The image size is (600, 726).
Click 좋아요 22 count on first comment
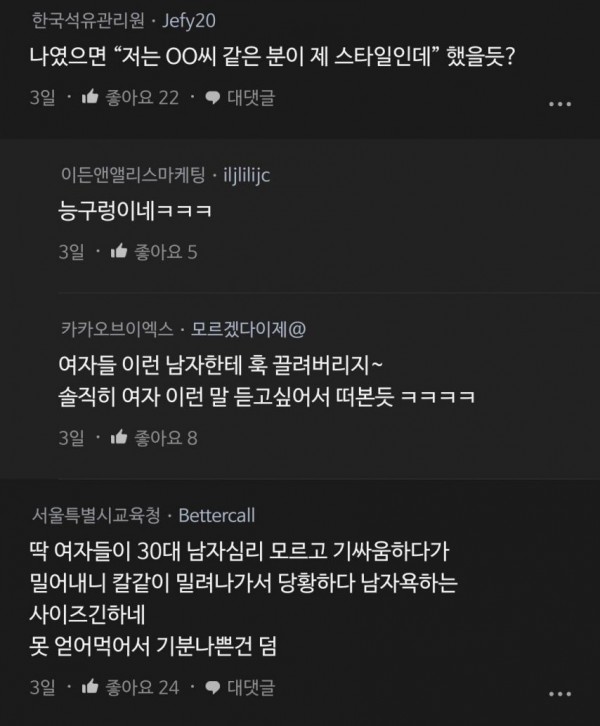tap(142, 98)
